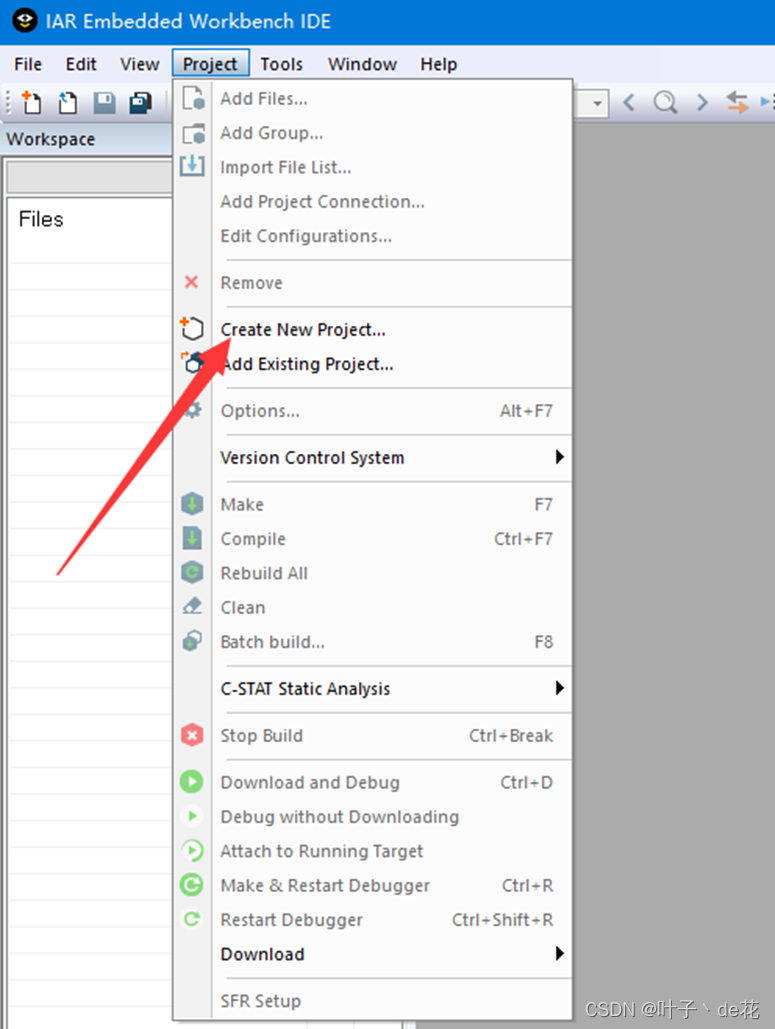
Task: Click the Rebuild All icon
Action: pos(192,572)
